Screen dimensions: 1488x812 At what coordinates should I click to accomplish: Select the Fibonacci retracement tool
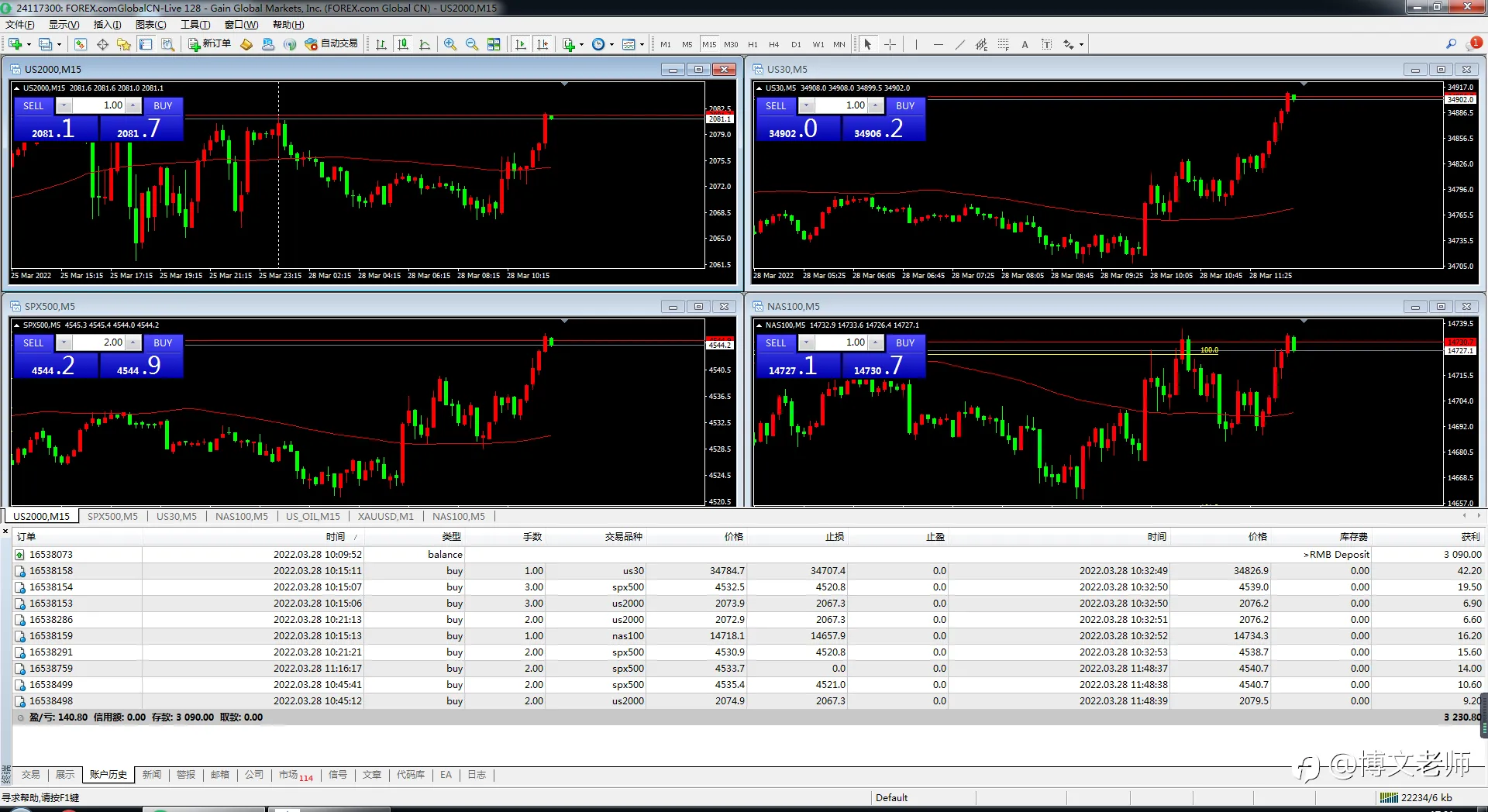click(x=1003, y=44)
